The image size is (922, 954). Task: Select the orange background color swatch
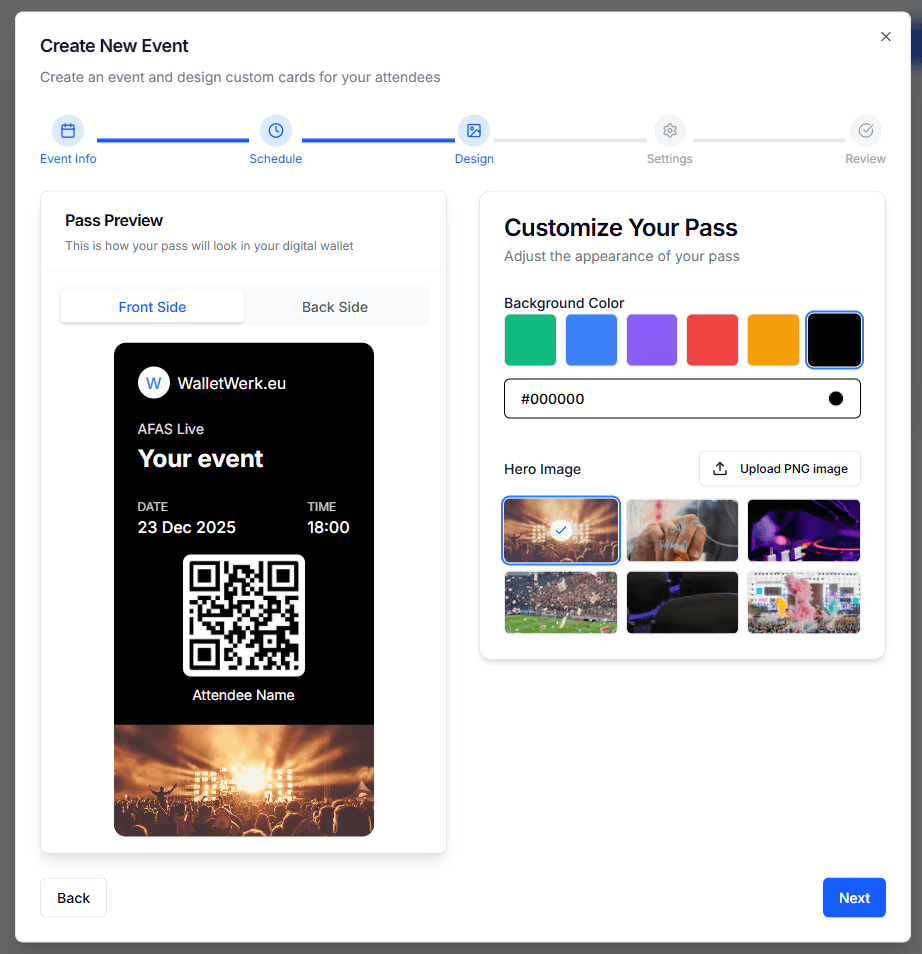774,340
